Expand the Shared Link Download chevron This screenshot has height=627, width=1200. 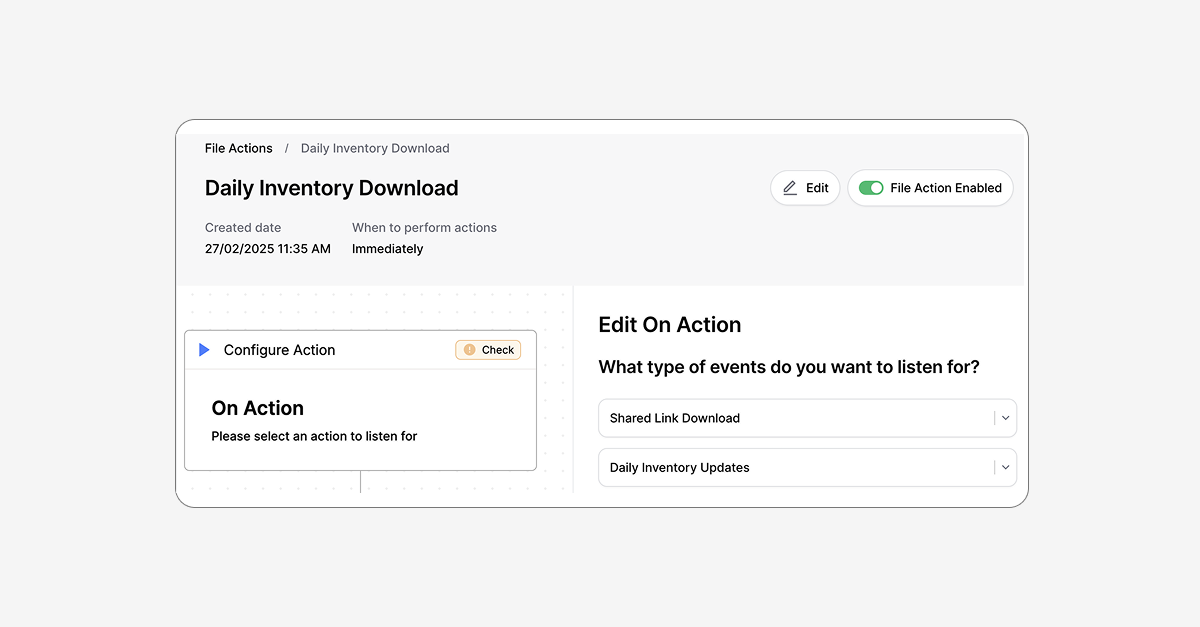point(1005,418)
